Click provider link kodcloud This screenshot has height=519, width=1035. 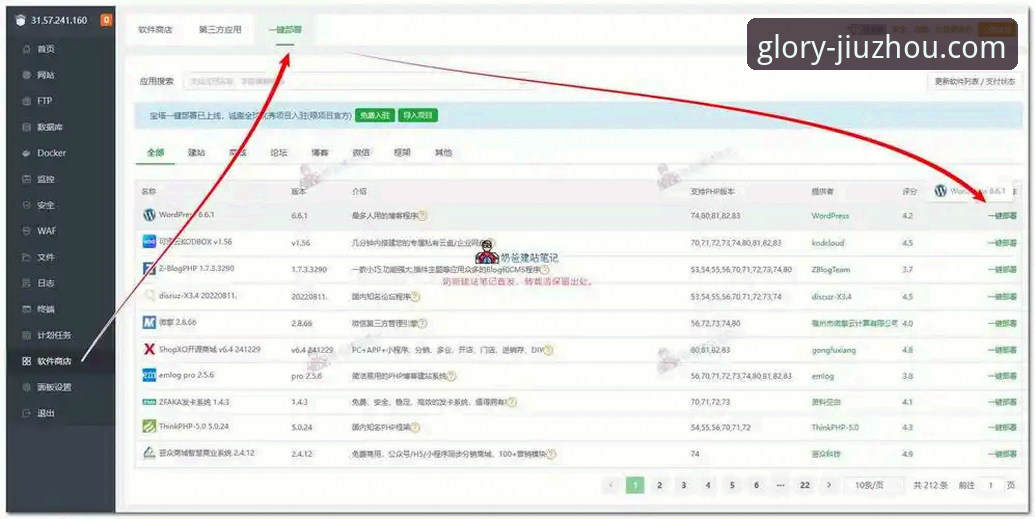(828, 243)
